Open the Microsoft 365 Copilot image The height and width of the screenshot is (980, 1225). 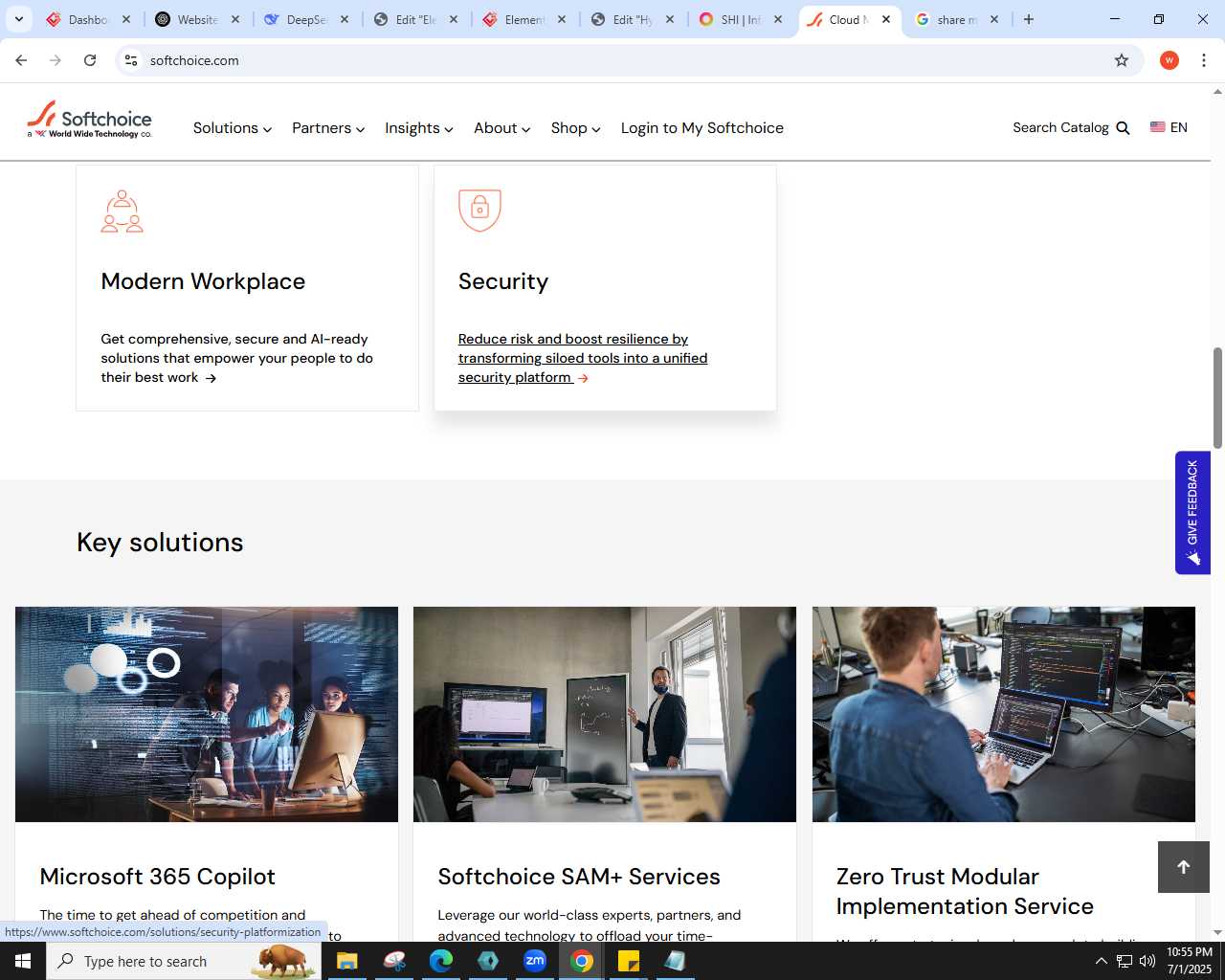tap(207, 714)
